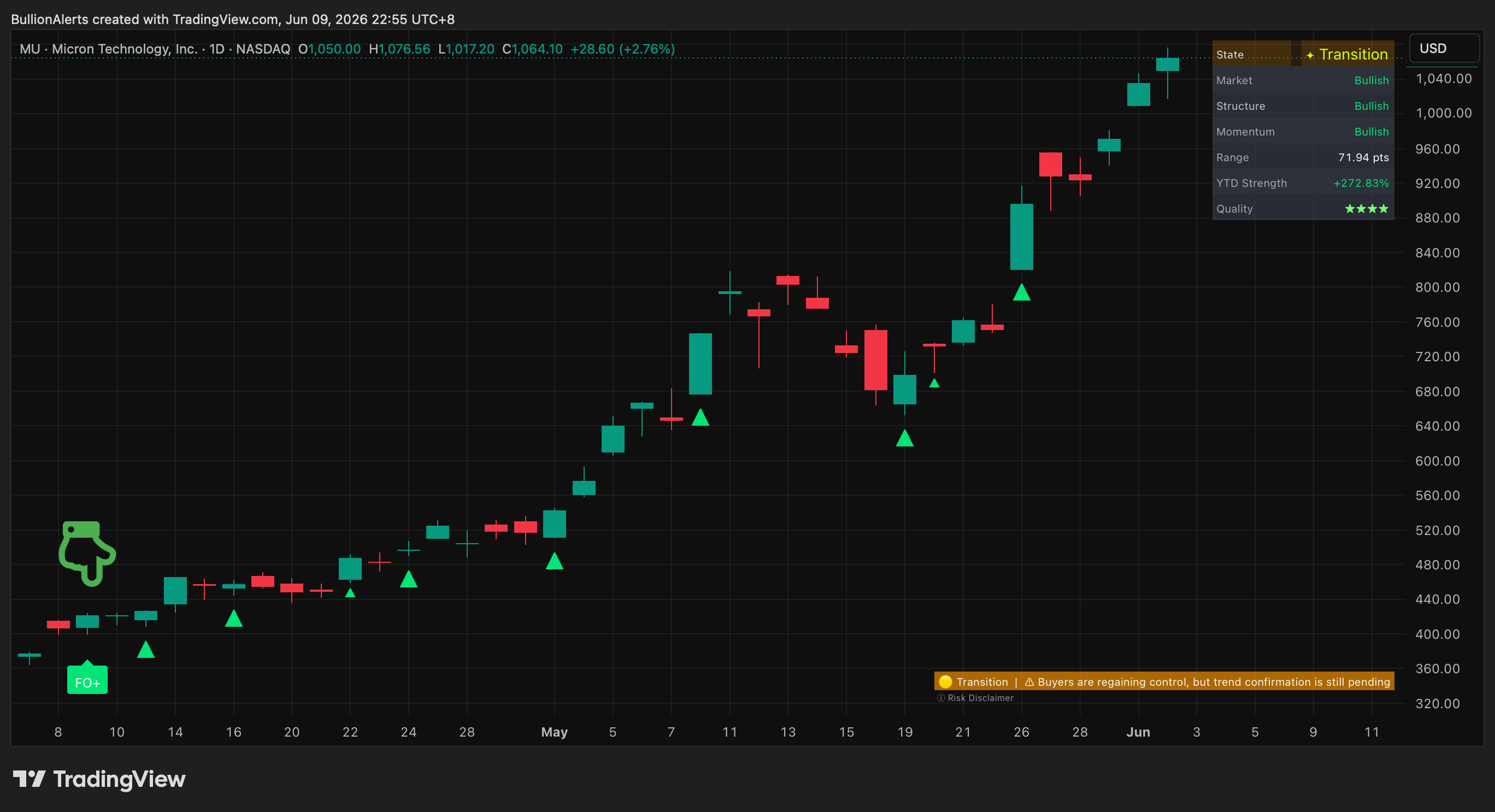The image size is (1495, 812).
Task: Click the Structure row's Bullish value
Action: (1372, 105)
